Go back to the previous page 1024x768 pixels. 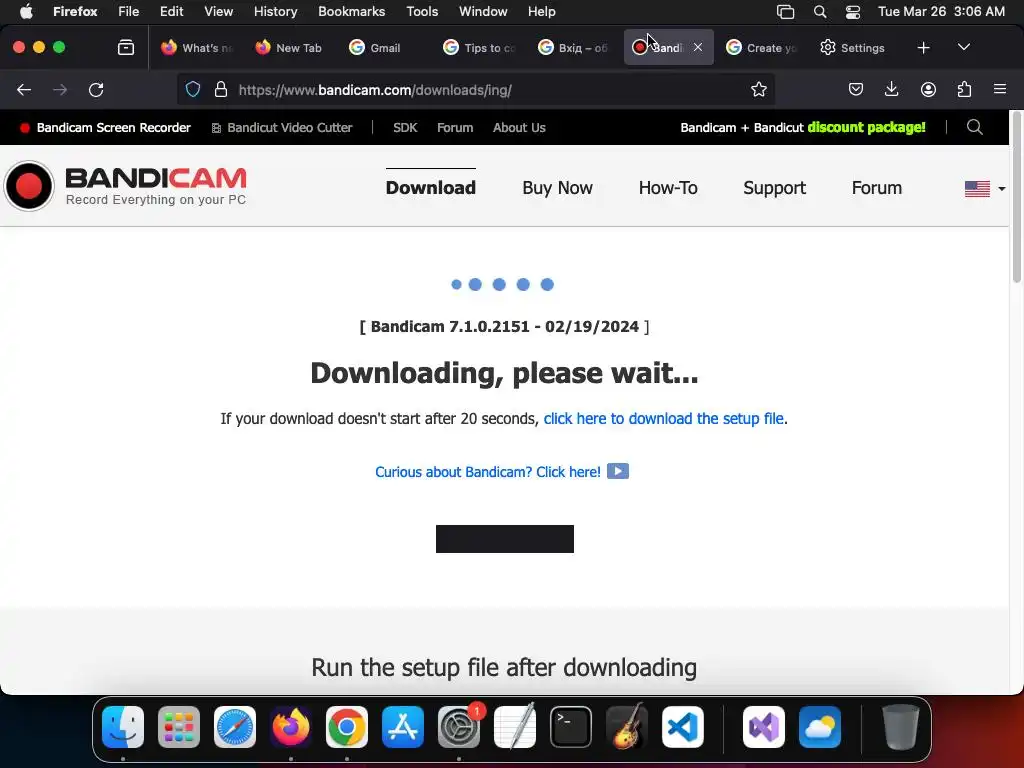coord(24,89)
